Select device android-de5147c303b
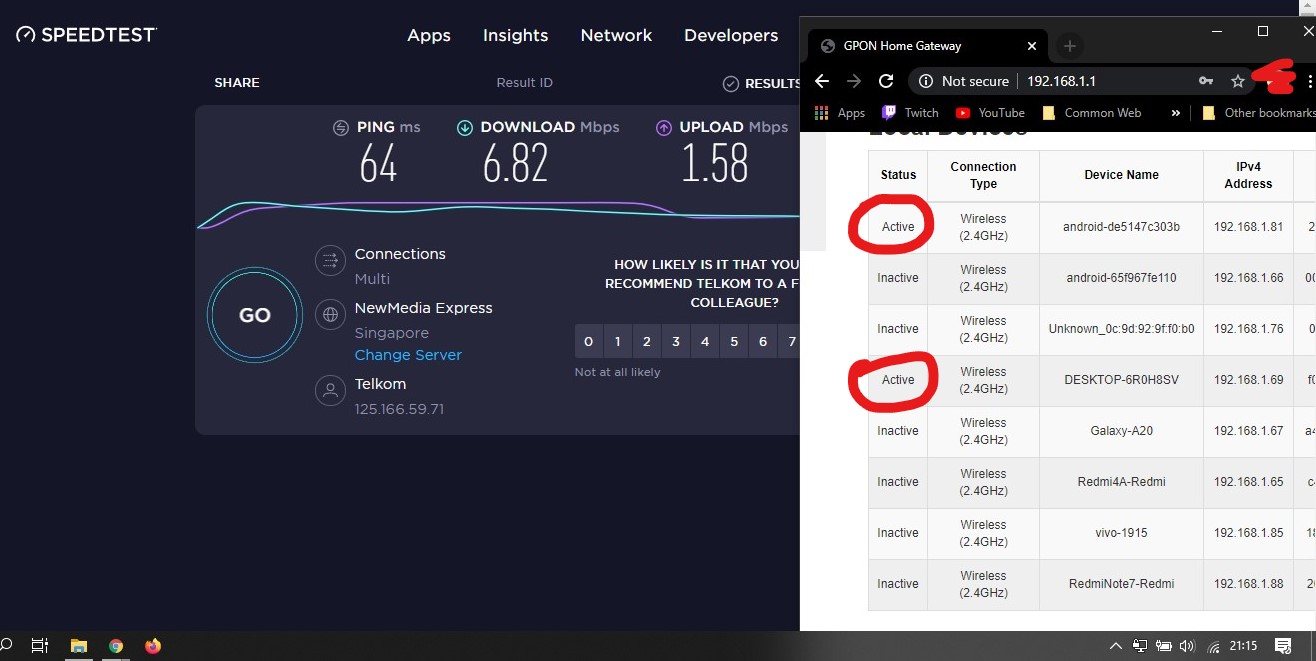 (x=1121, y=227)
